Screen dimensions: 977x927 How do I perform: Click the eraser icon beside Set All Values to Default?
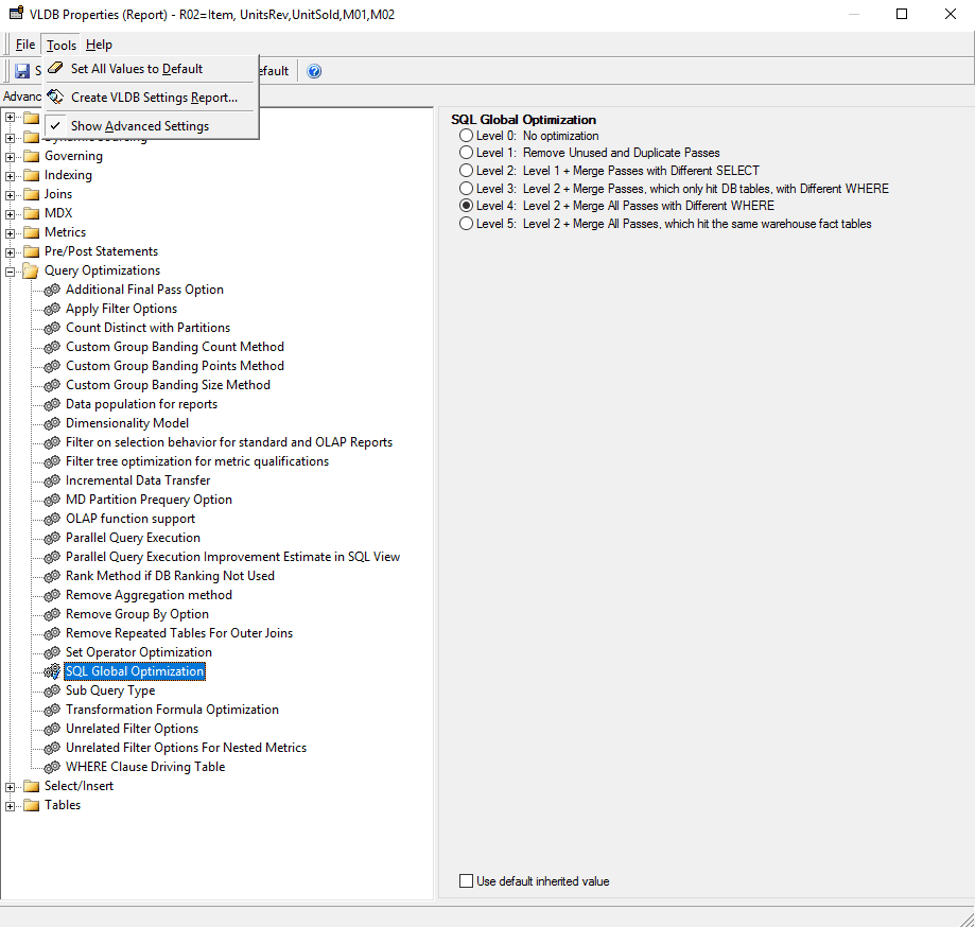[56, 69]
